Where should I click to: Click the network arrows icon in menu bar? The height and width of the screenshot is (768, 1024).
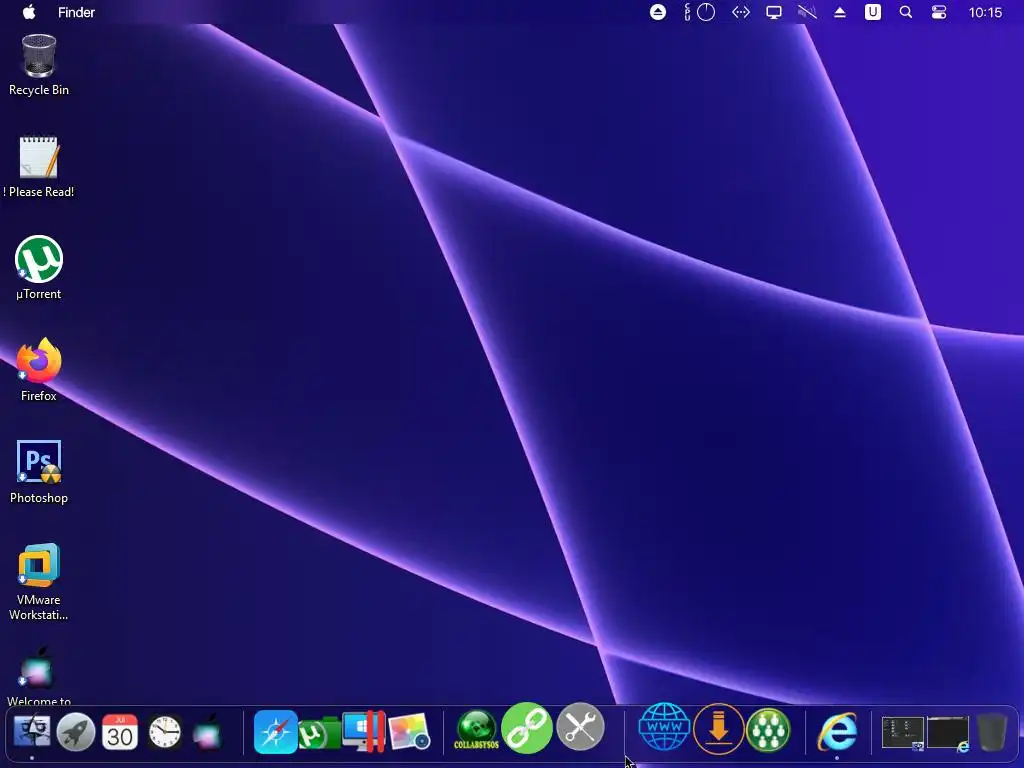click(741, 12)
